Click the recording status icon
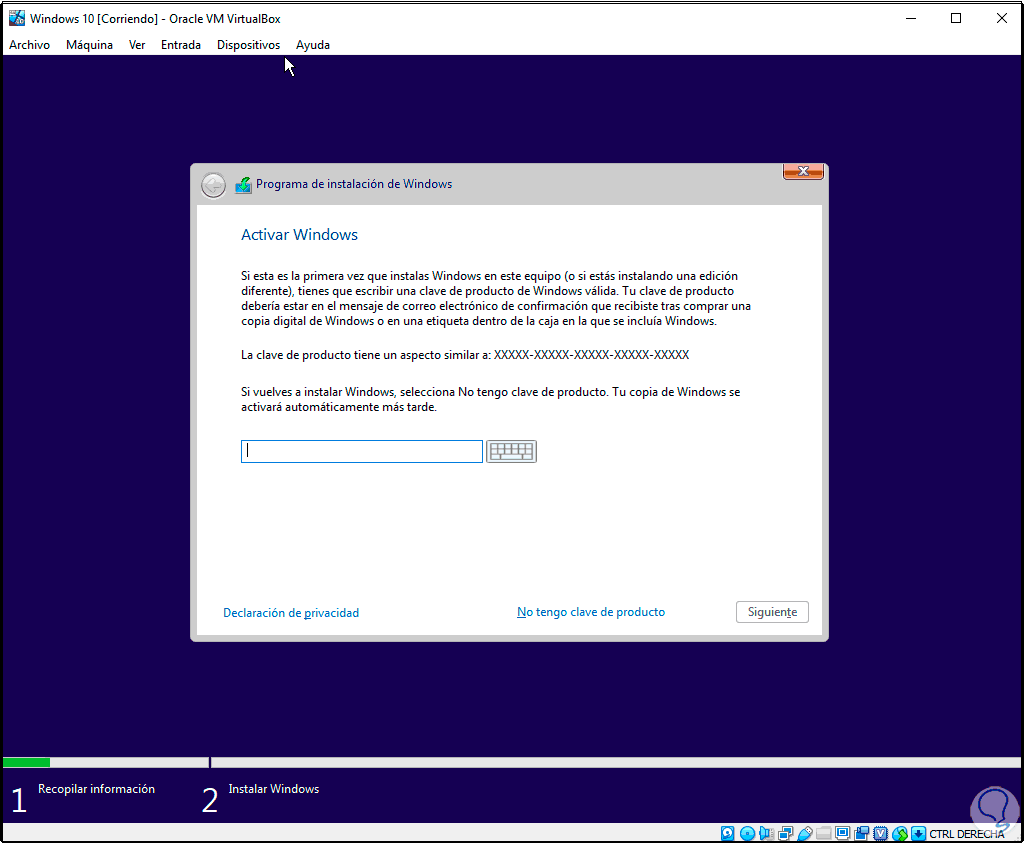The height and width of the screenshot is (844, 1024). (x=862, y=834)
